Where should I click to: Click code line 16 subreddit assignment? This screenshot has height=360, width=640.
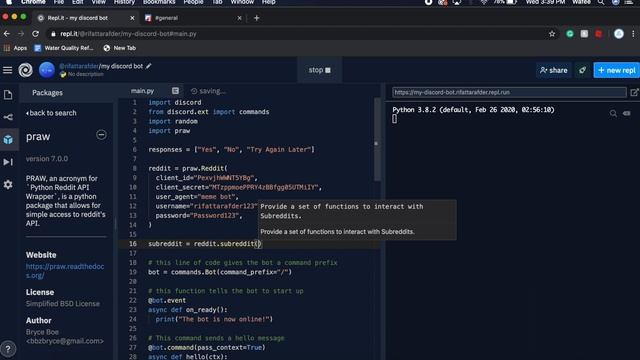[x=204, y=244]
